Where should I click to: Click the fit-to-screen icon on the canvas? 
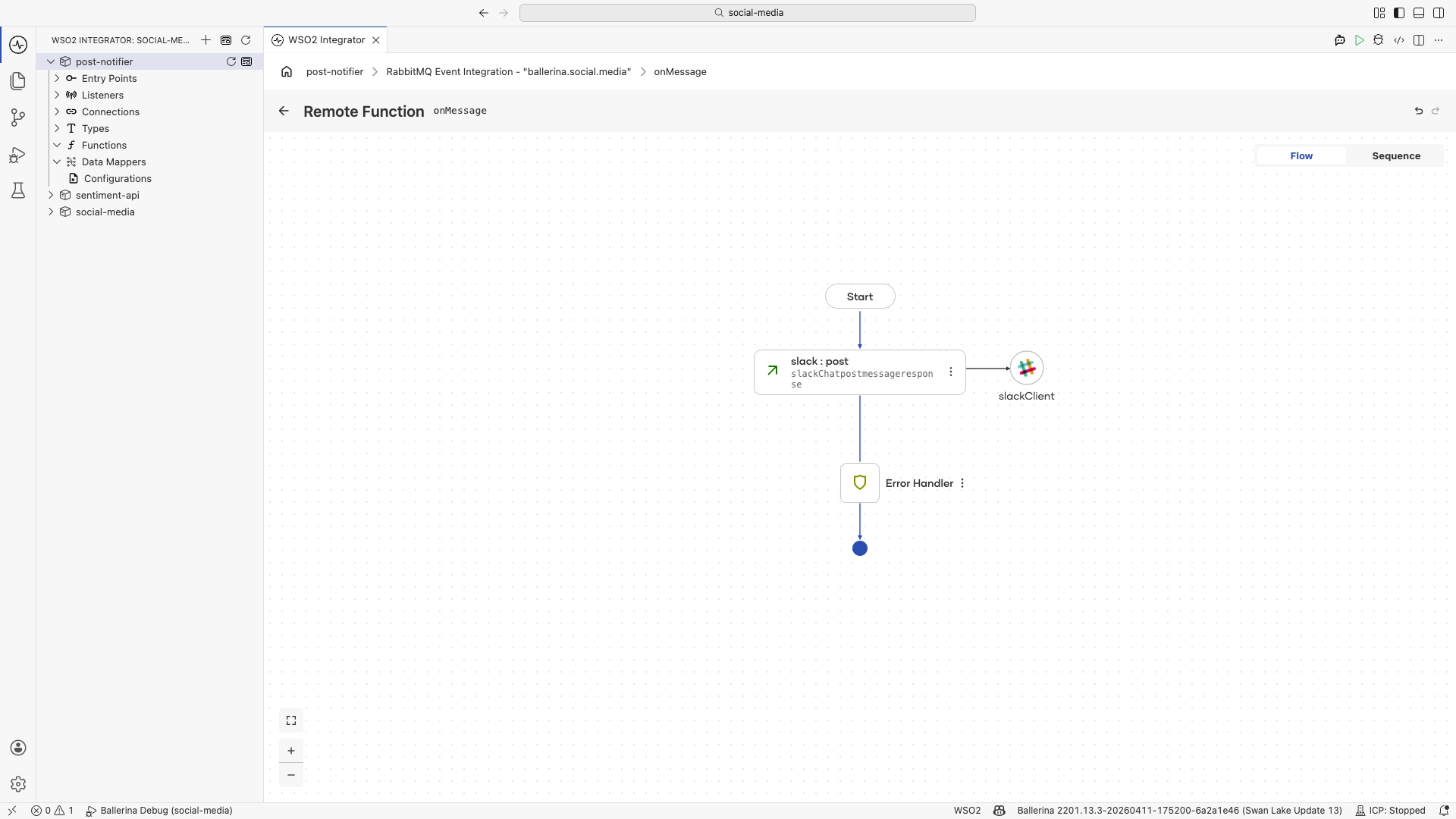point(291,720)
